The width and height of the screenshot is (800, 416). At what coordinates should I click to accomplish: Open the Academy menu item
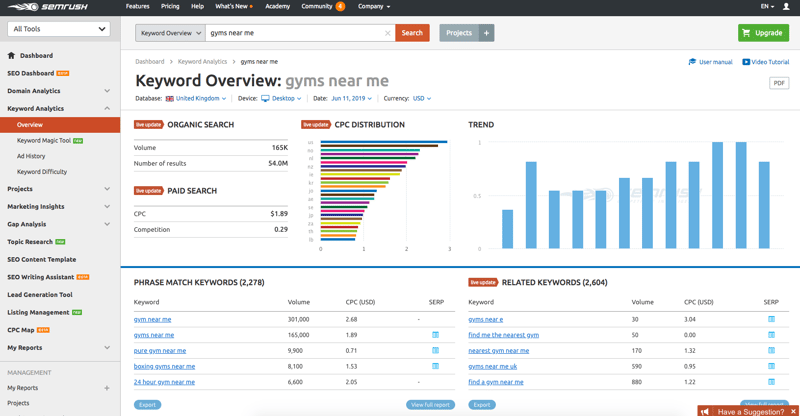point(278,7)
